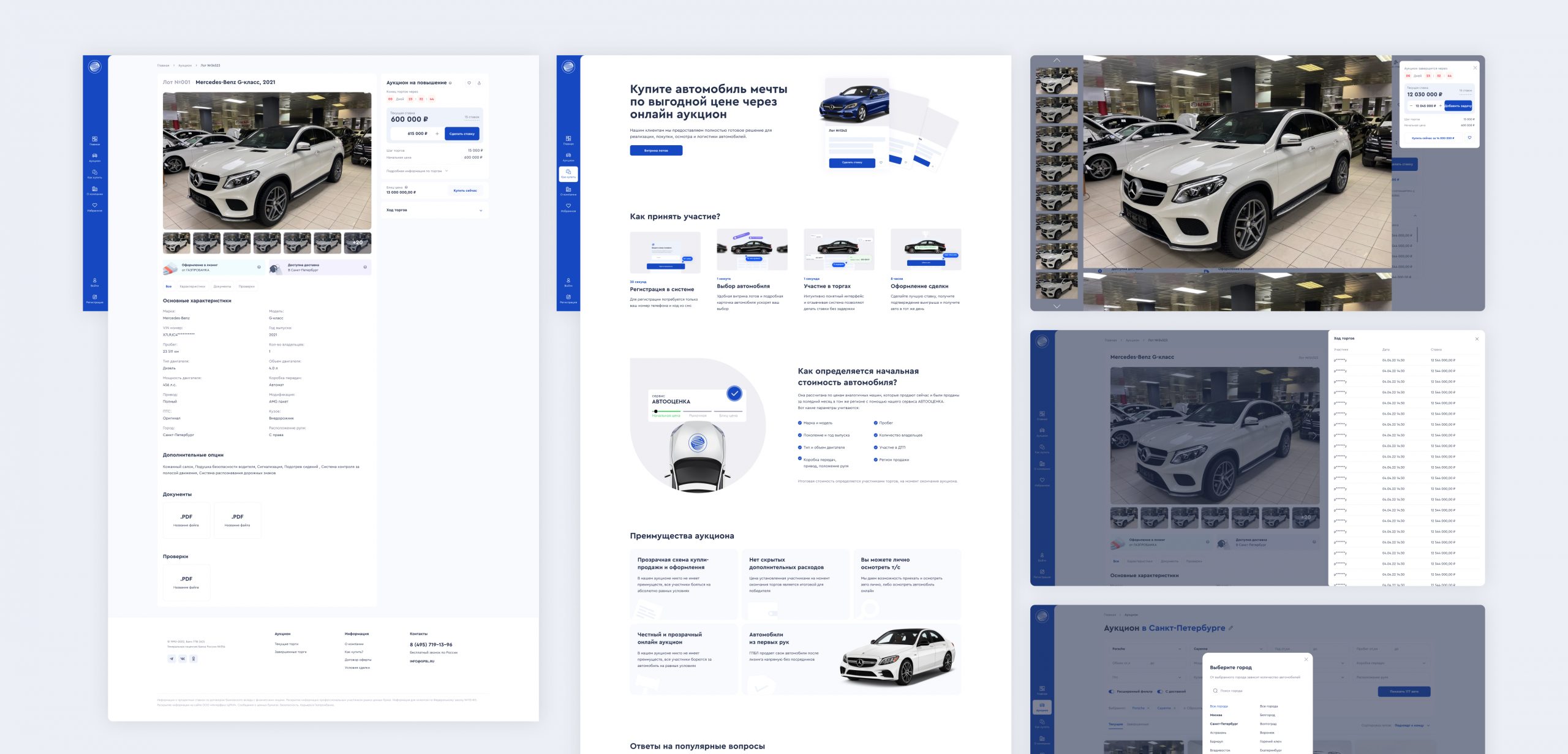Screen dimensions: 1568x754
Task: Click Регистрация icon in lot page sidebar
Action: pyautogui.click(x=95, y=298)
